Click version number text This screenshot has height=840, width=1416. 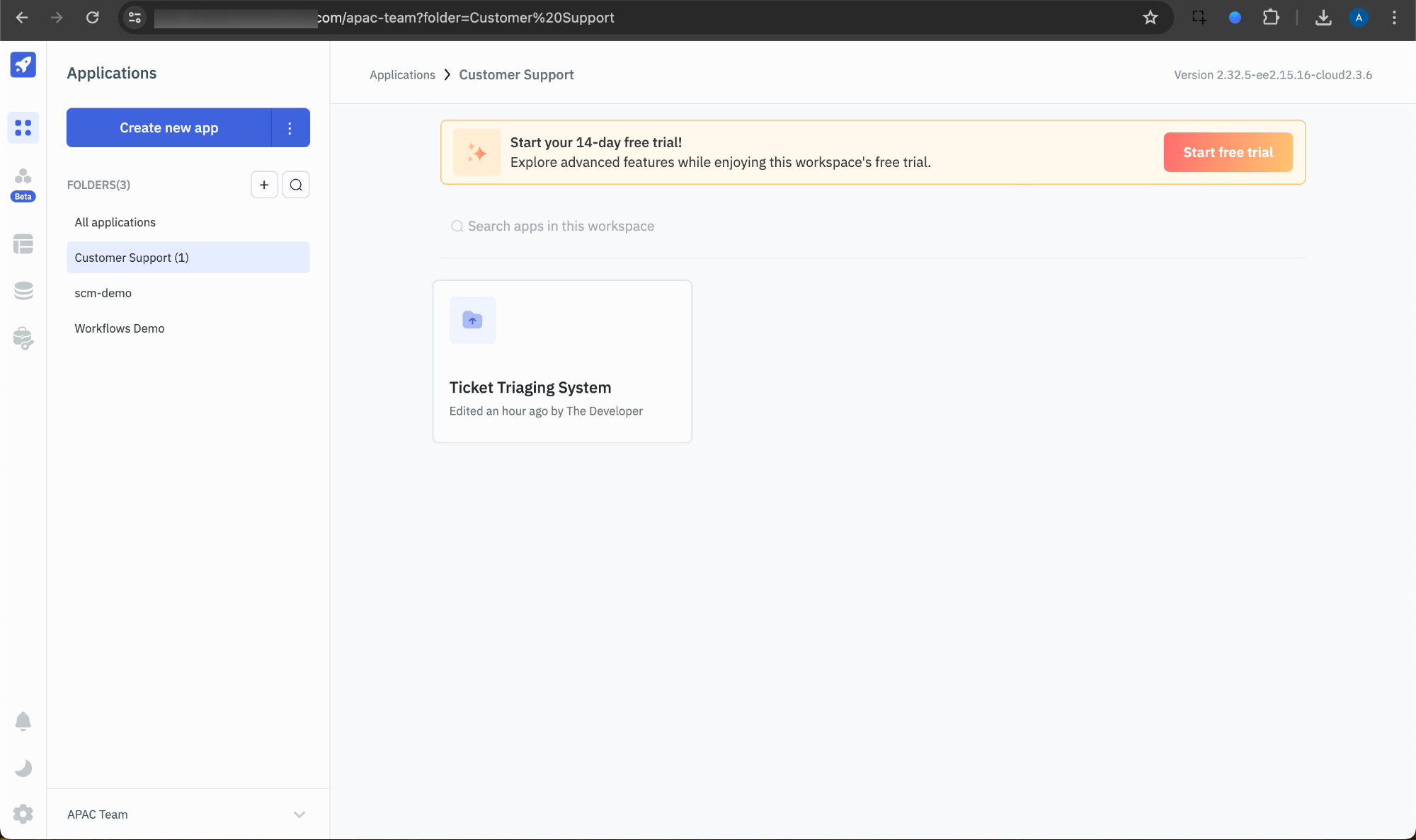(x=1273, y=75)
